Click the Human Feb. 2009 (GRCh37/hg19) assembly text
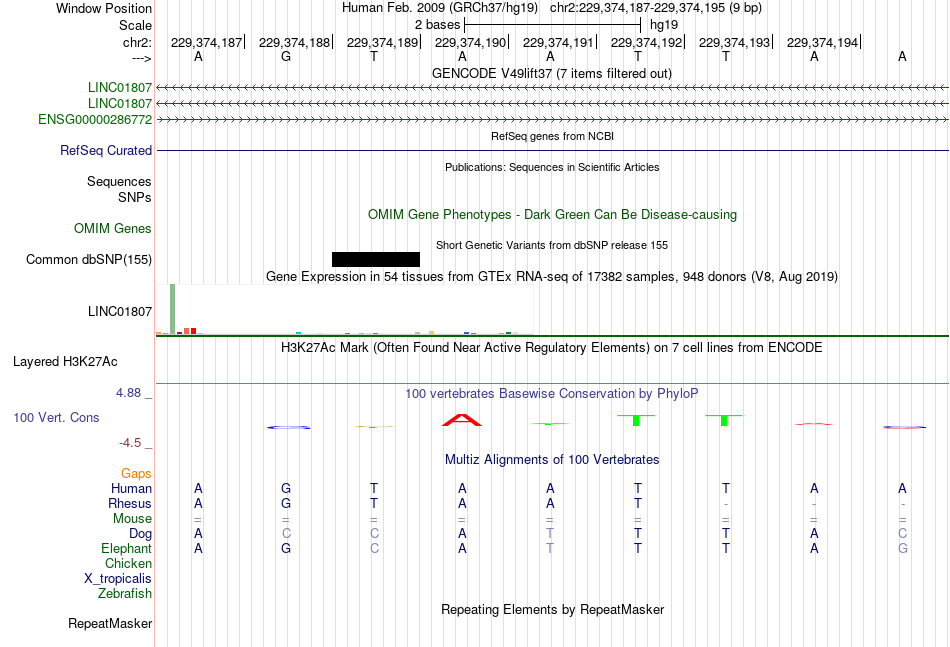The image size is (950, 647). [440, 8]
